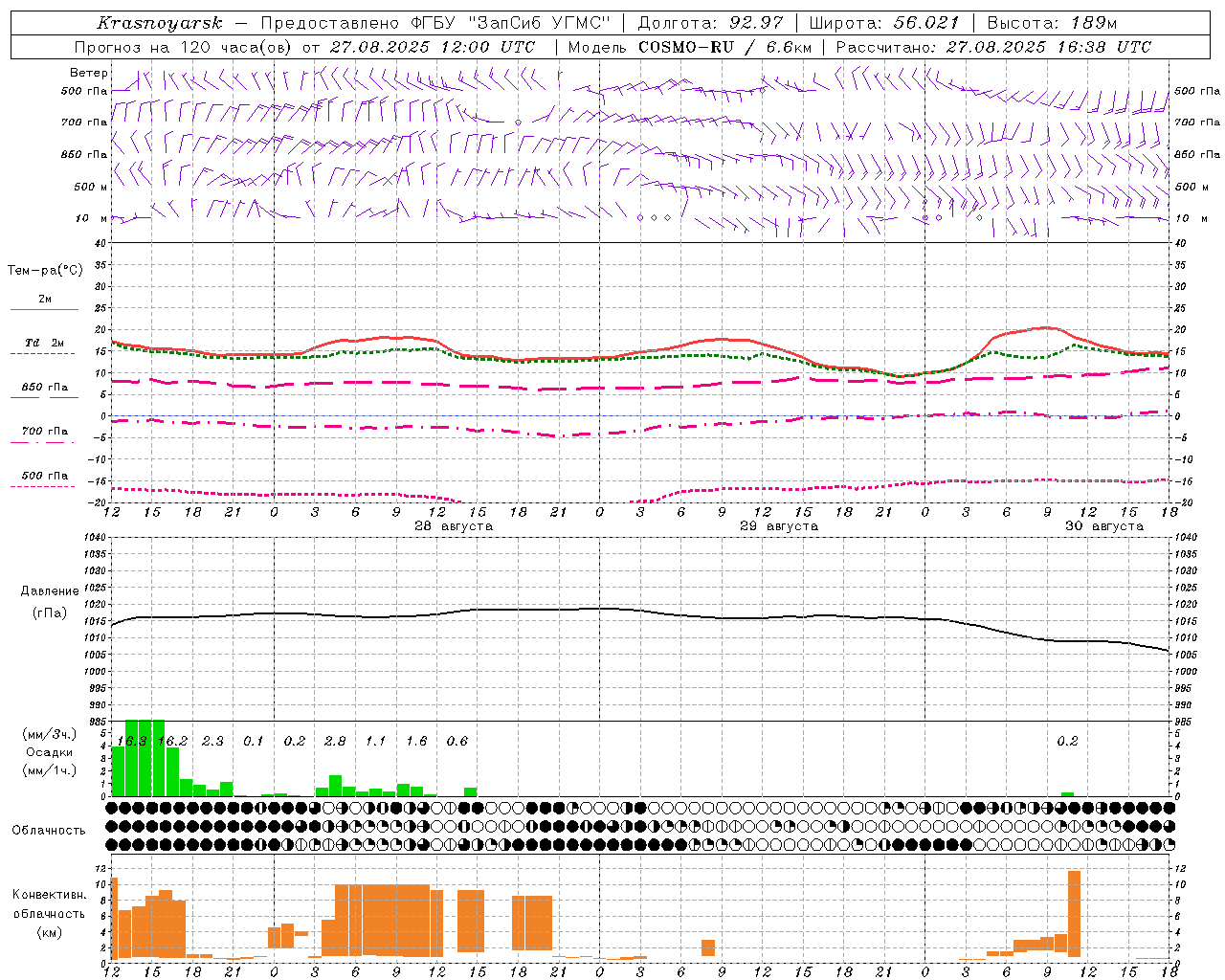Click the elevation text Высота: 189м
Image resolution: width=1225 pixels, height=980 pixels.
1052,23
